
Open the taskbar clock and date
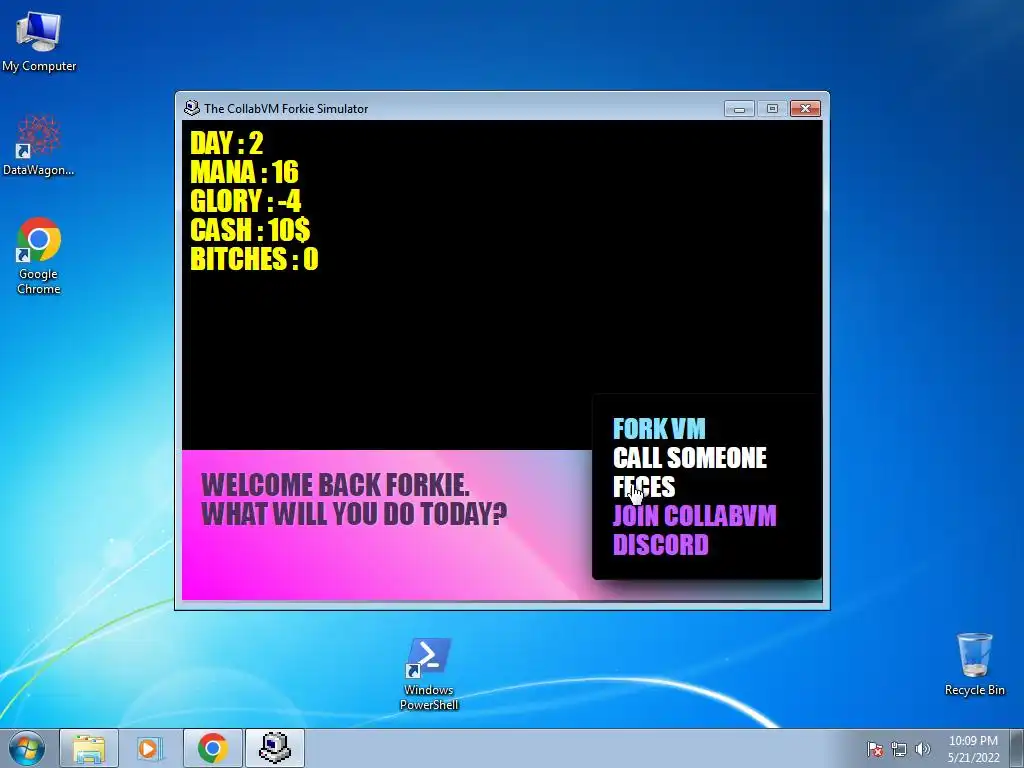pos(973,749)
